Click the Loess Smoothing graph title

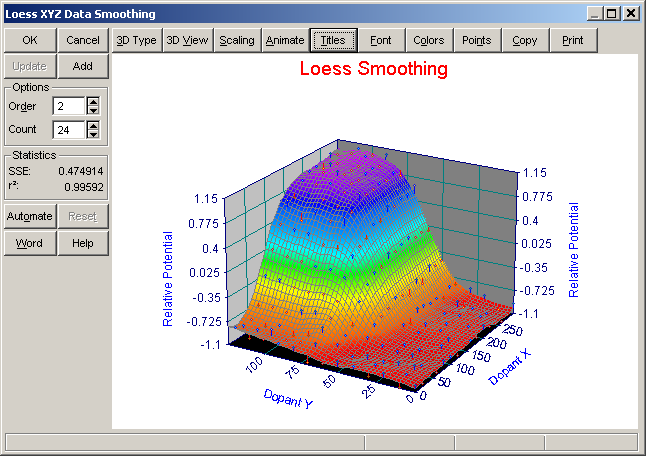tap(374, 68)
